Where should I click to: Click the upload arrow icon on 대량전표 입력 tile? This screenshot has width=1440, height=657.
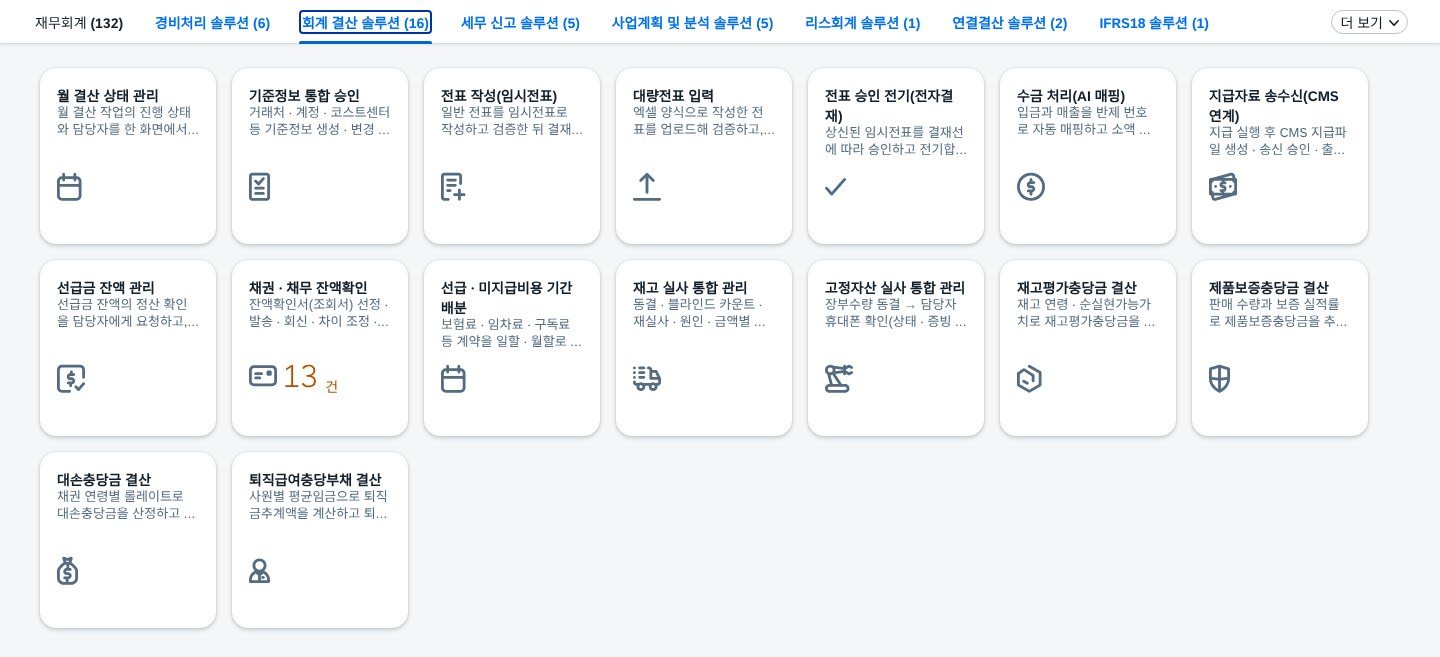[x=647, y=187]
